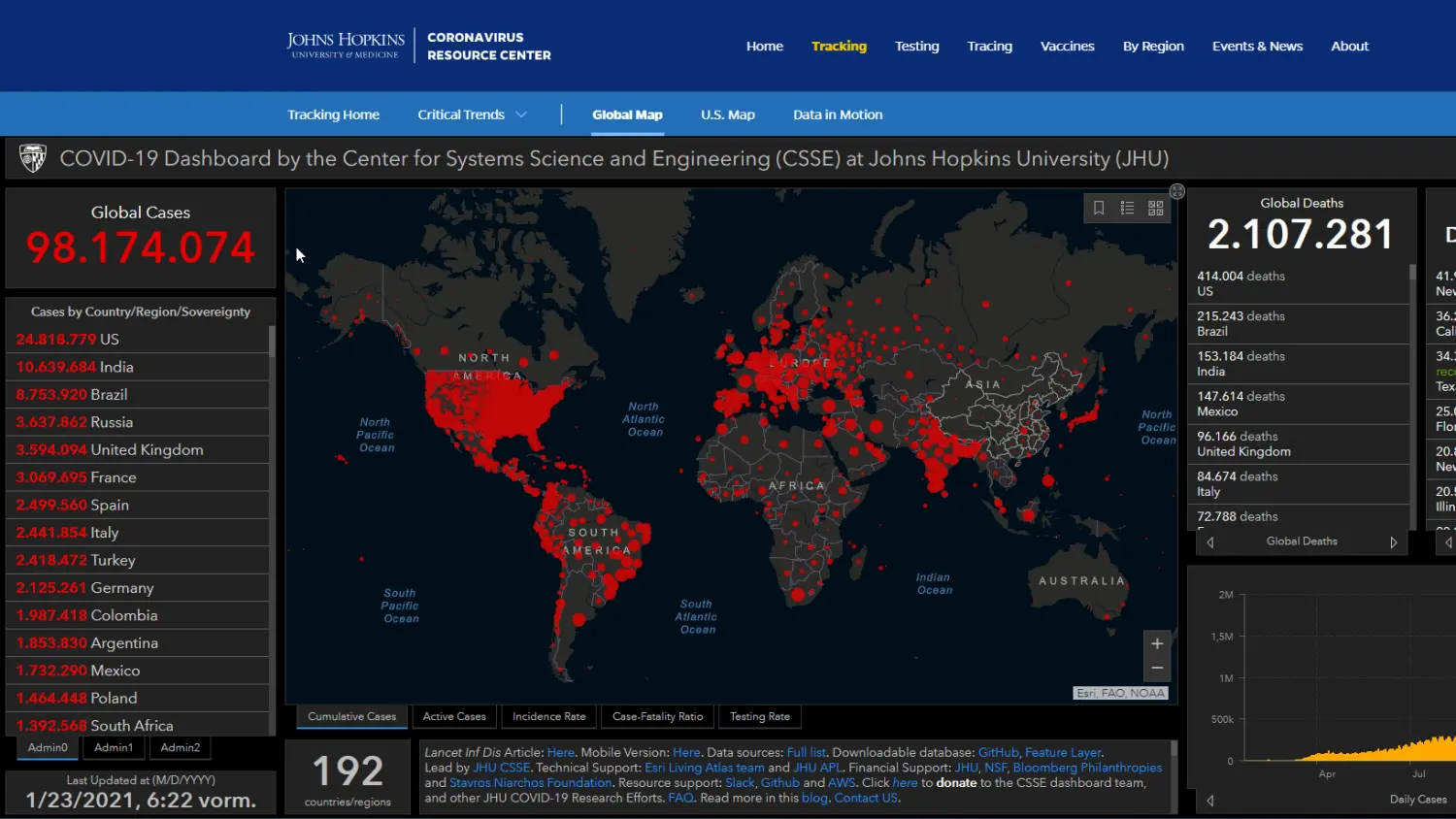Switch the cases list to Admin1
The image size is (1456, 819).
coord(114,748)
